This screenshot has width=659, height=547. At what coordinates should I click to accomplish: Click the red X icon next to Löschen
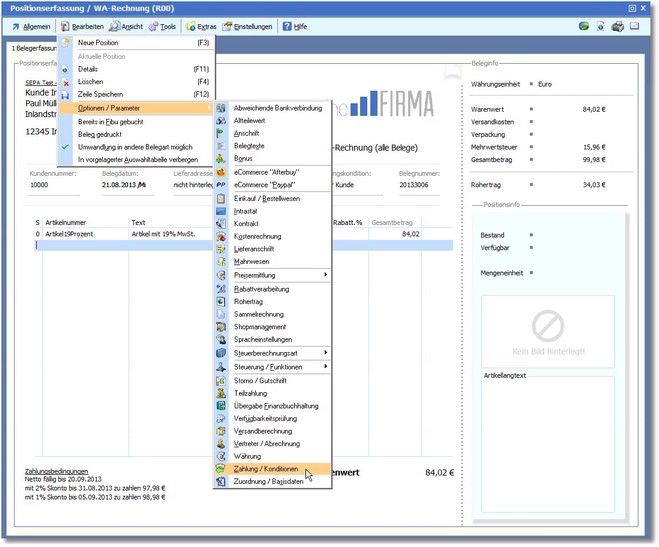[x=66, y=82]
